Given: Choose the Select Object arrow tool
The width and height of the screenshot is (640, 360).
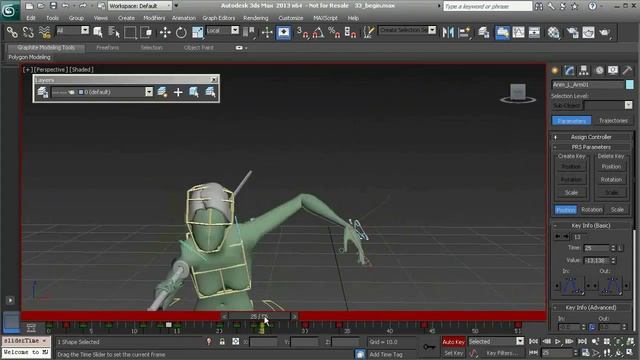Looking at the screenshot, I should pyautogui.click(x=98, y=32).
